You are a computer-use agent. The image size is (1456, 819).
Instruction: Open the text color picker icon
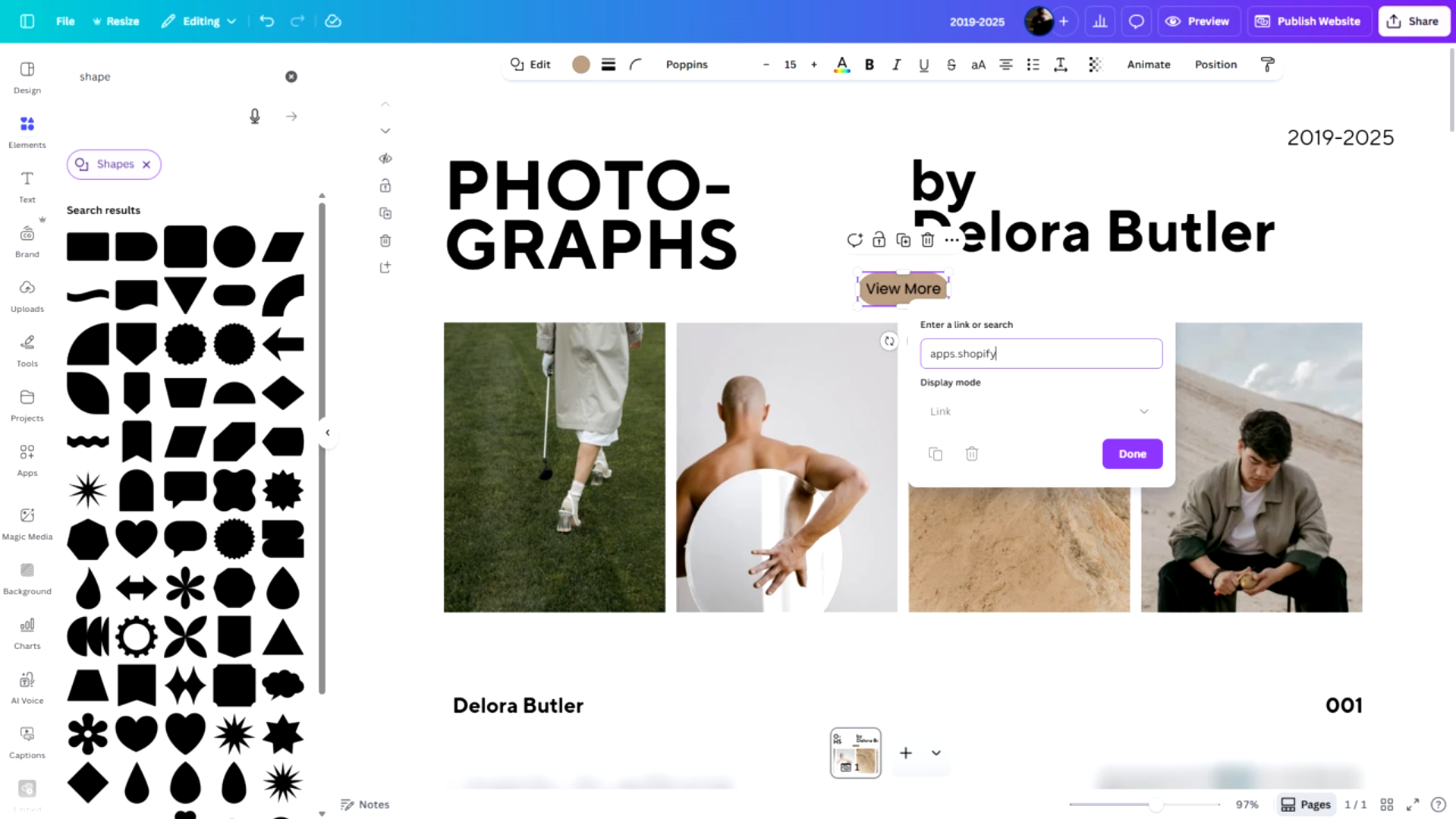pyautogui.click(x=841, y=65)
